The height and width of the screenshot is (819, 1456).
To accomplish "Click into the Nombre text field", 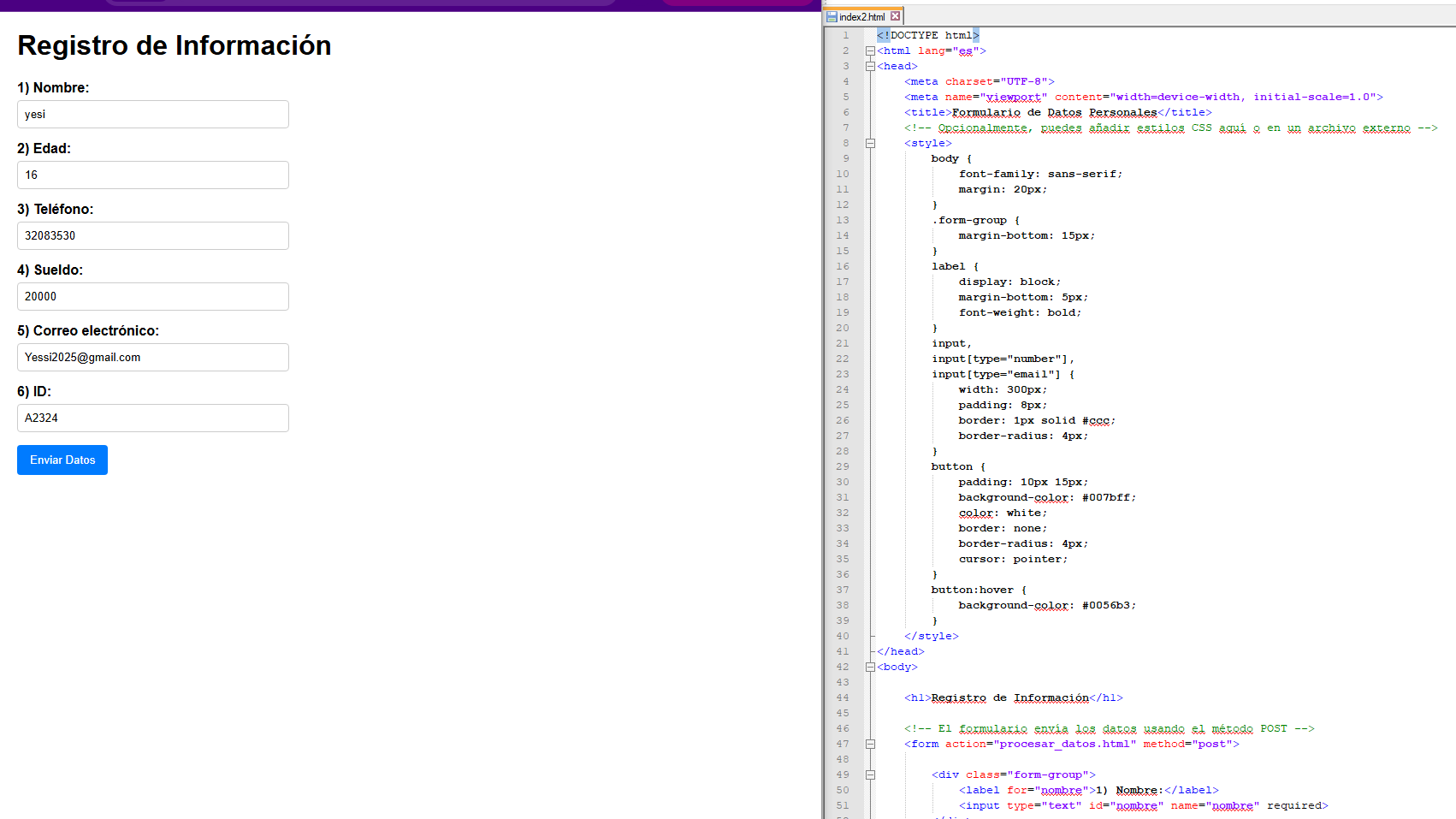I will pyautogui.click(x=153, y=115).
